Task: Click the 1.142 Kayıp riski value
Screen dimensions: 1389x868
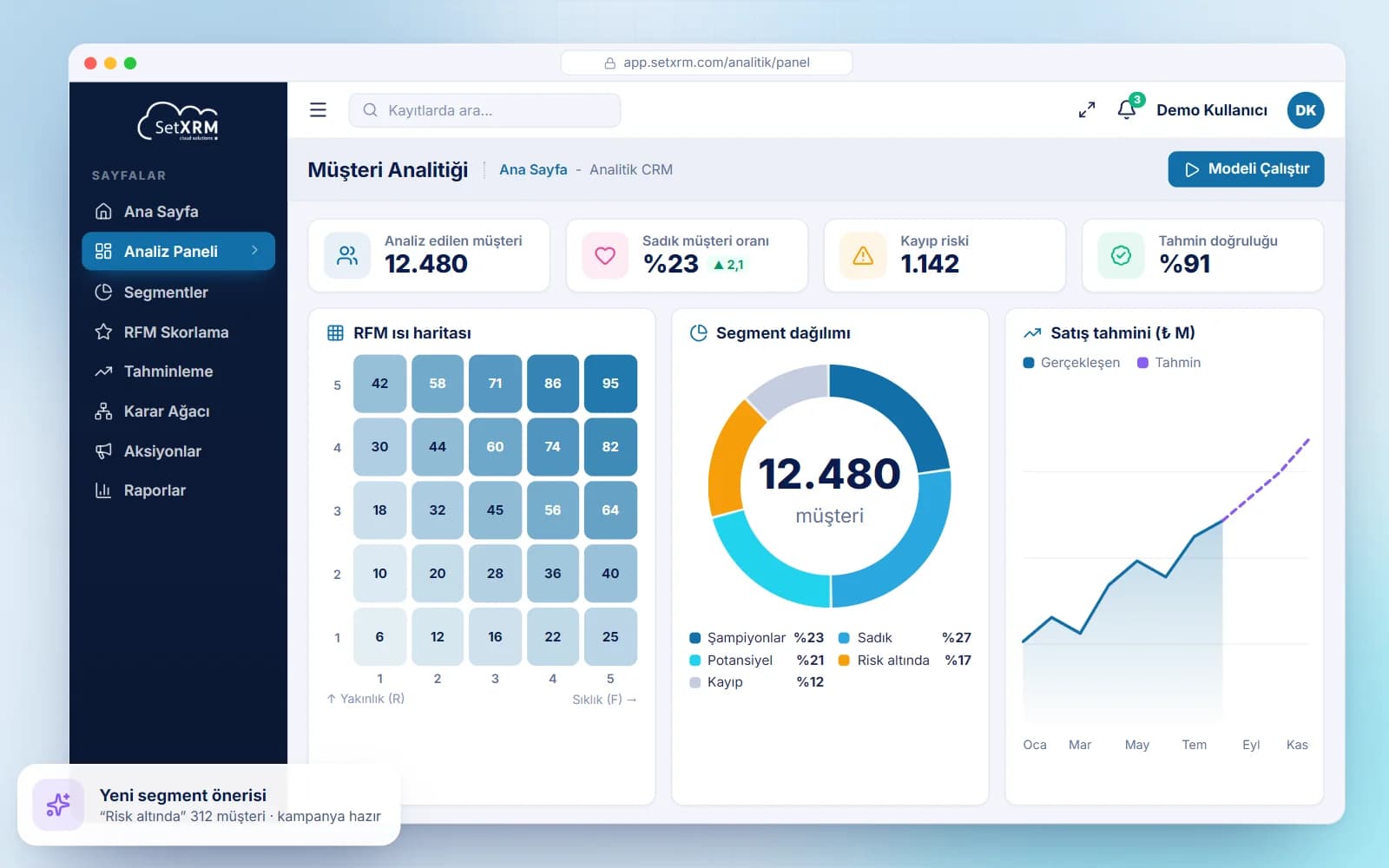Action: click(930, 264)
